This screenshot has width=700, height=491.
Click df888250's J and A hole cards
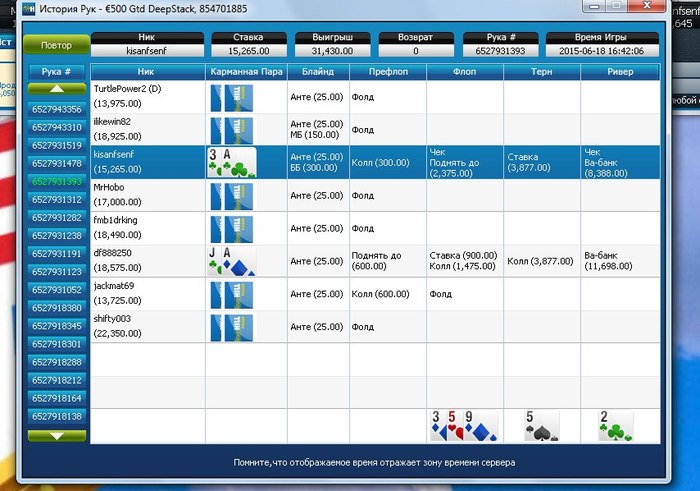click(232, 261)
